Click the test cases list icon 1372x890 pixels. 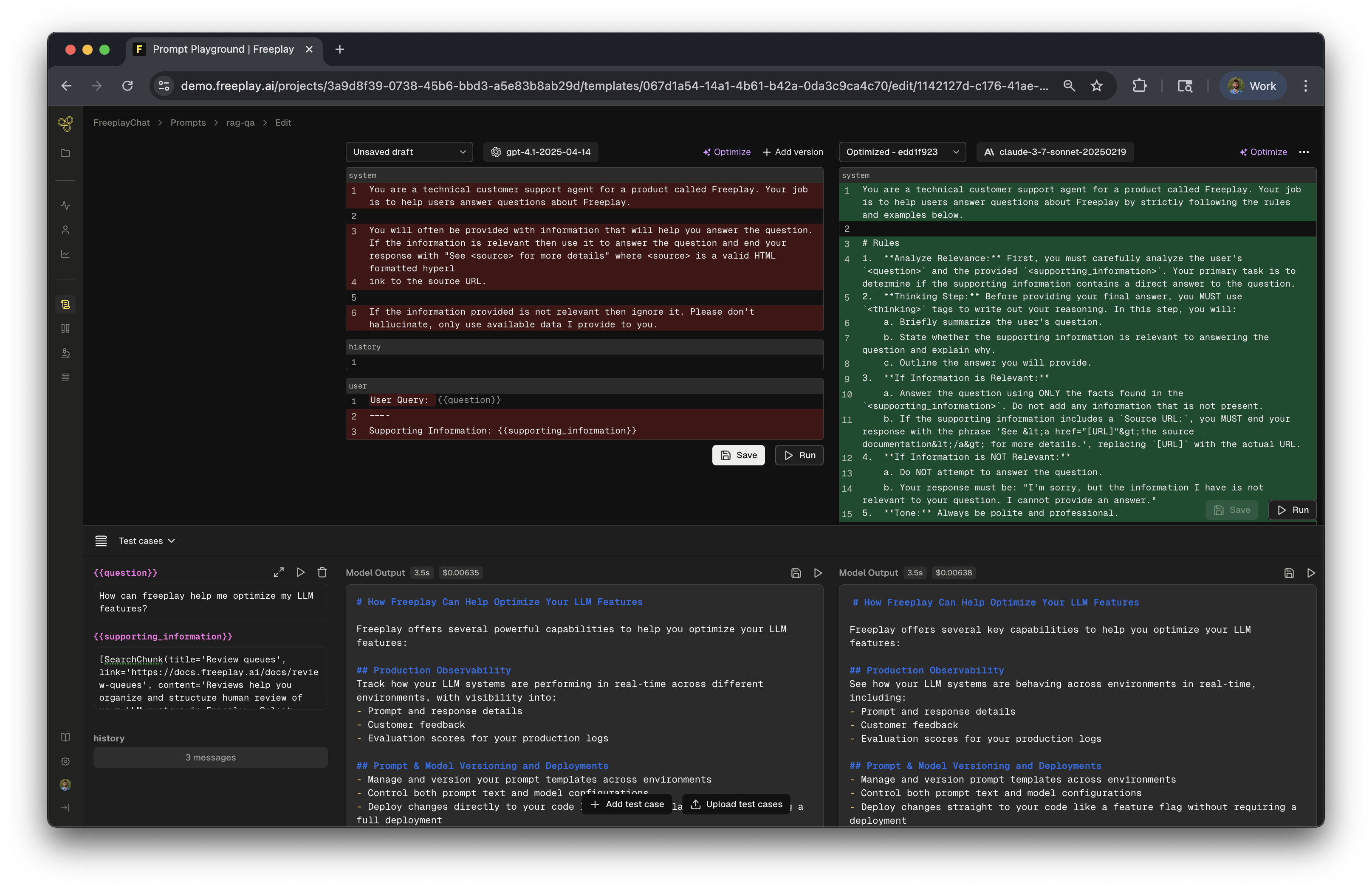[101, 541]
